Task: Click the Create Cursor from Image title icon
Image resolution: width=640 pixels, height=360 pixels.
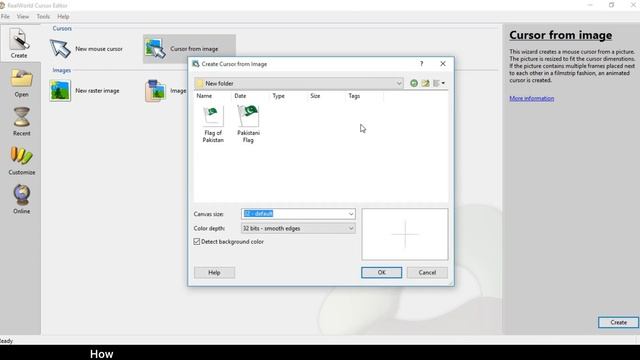Action: coord(196,64)
